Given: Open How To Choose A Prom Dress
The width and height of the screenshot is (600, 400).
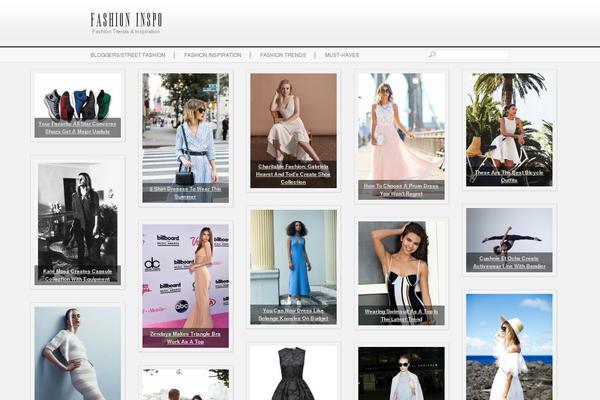Looking at the screenshot, I should (401, 190).
